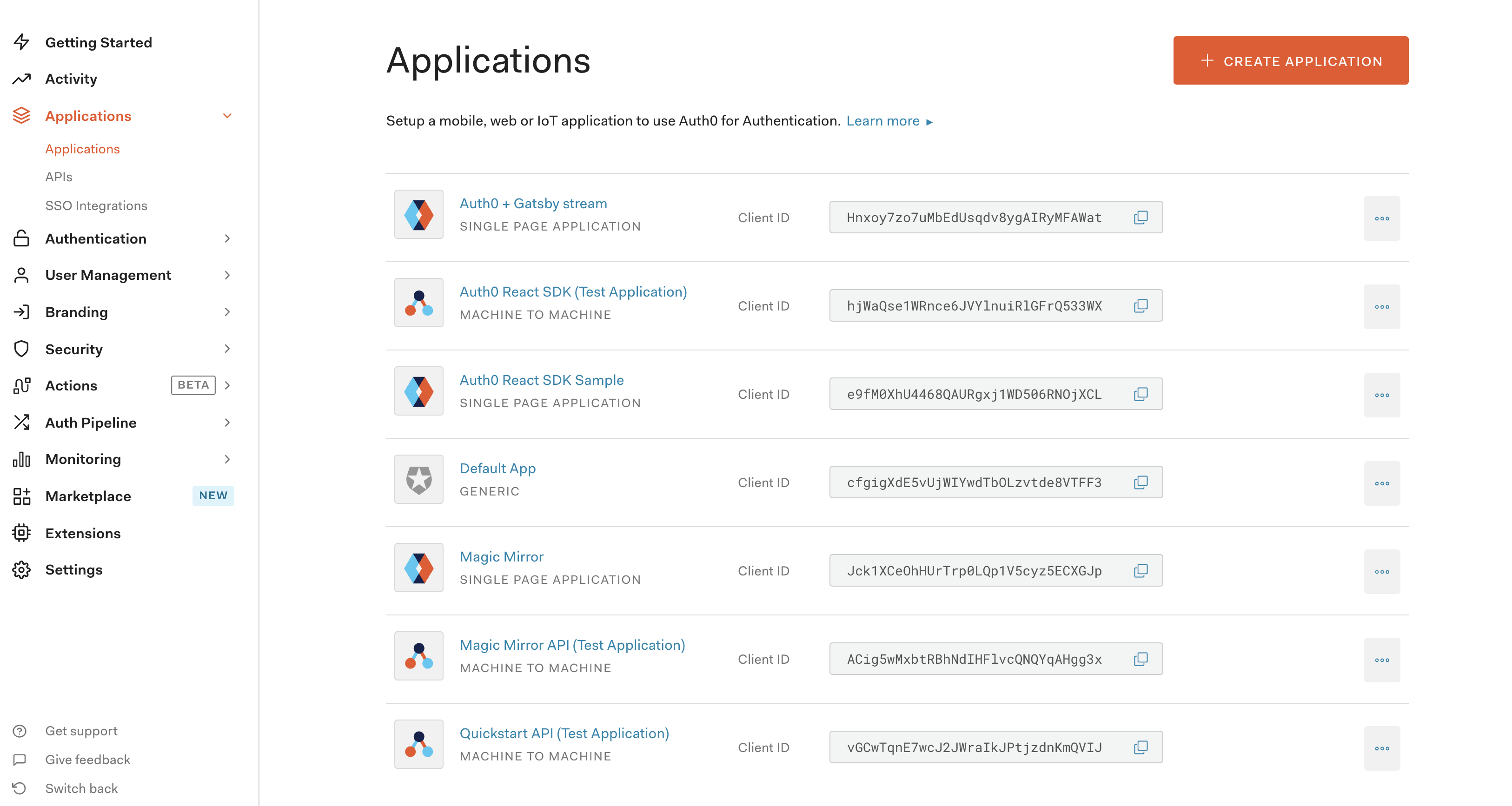Click the Extensions chip icon
The height and width of the screenshot is (806, 1512).
pyautogui.click(x=22, y=533)
